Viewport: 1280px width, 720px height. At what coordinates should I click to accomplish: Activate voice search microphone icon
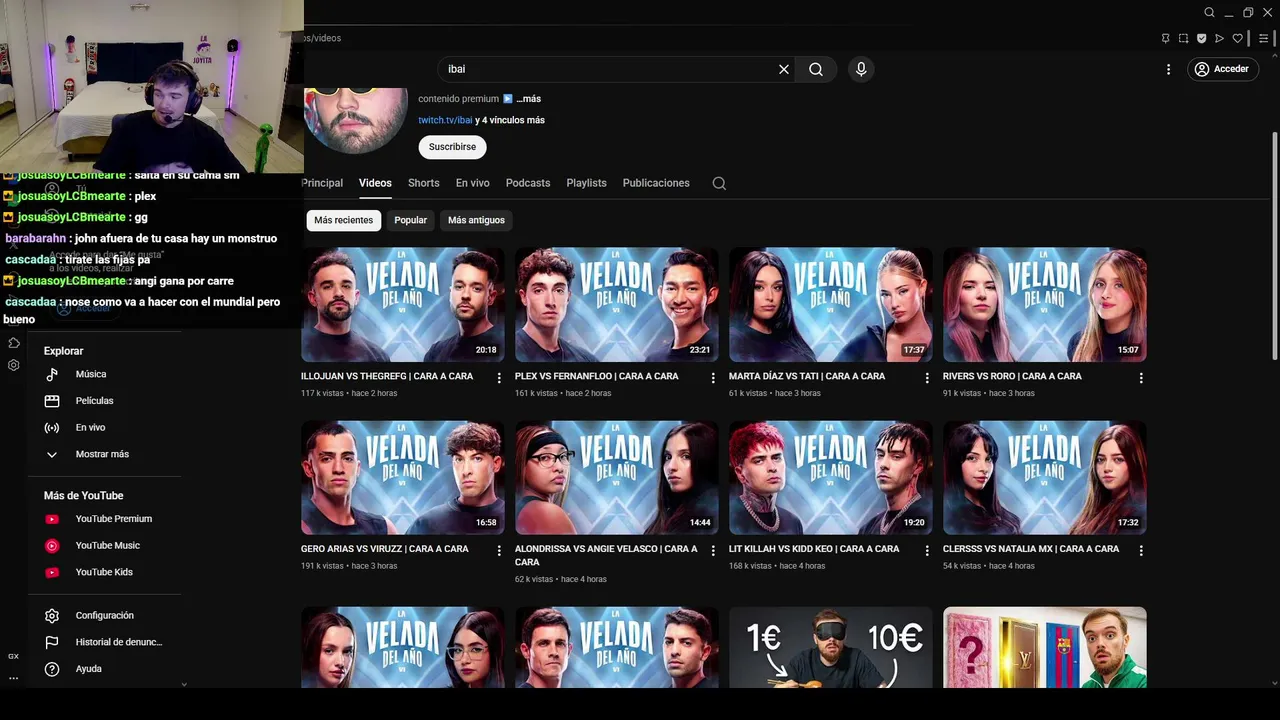click(x=861, y=69)
